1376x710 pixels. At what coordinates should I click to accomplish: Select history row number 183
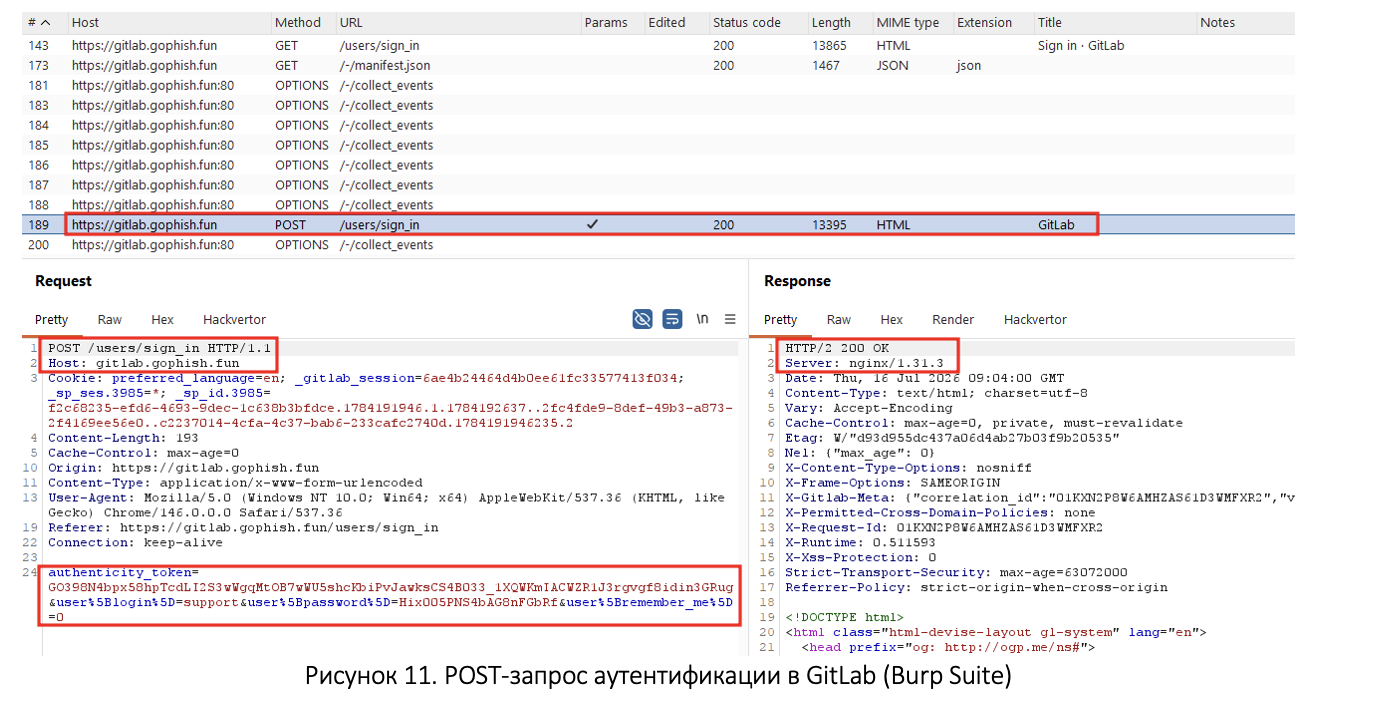tap(658, 105)
